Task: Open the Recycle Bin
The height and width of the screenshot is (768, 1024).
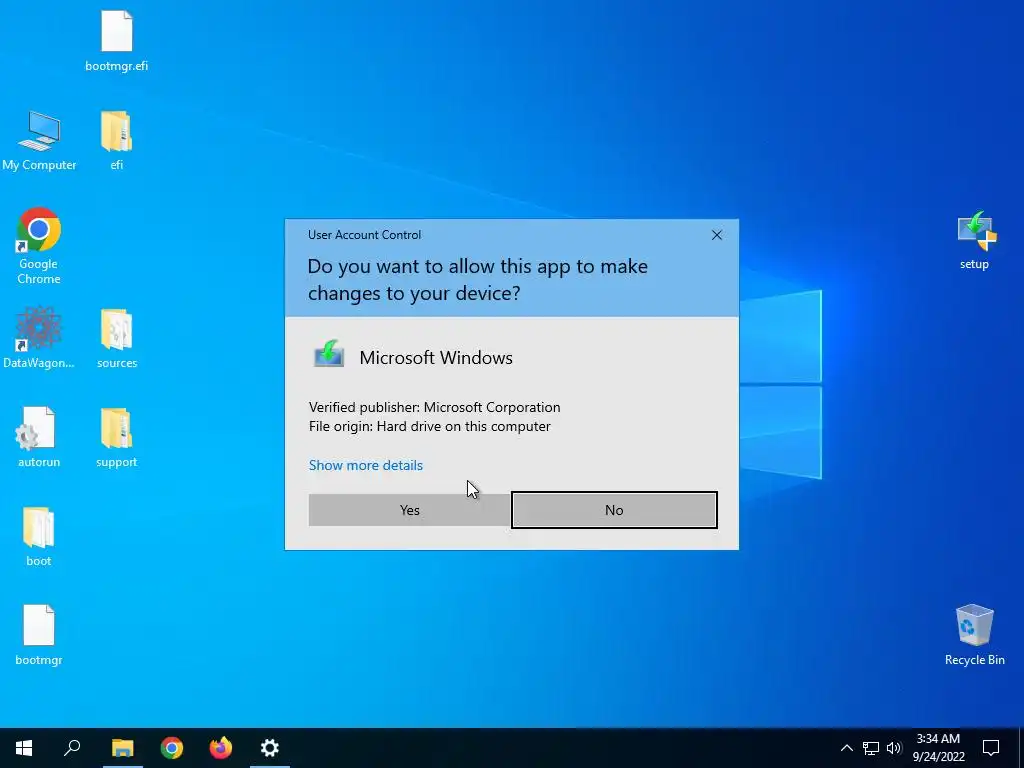Action: (974, 635)
